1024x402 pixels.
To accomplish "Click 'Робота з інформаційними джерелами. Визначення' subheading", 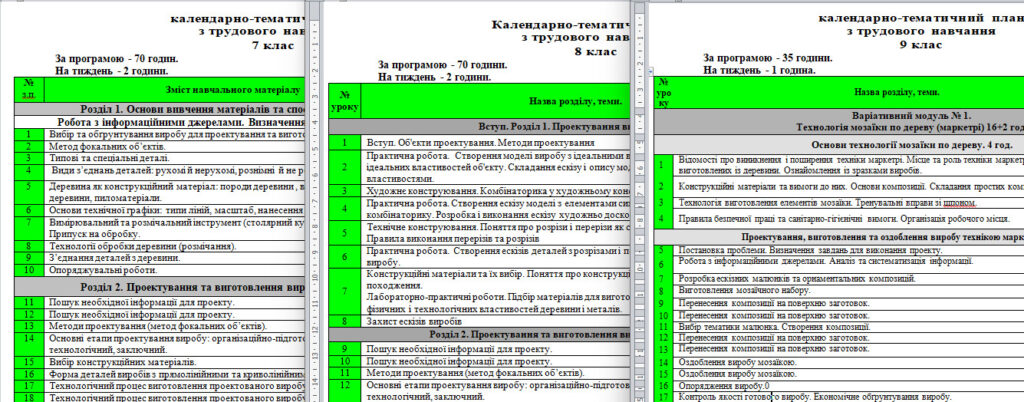I will click(x=160, y=122).
